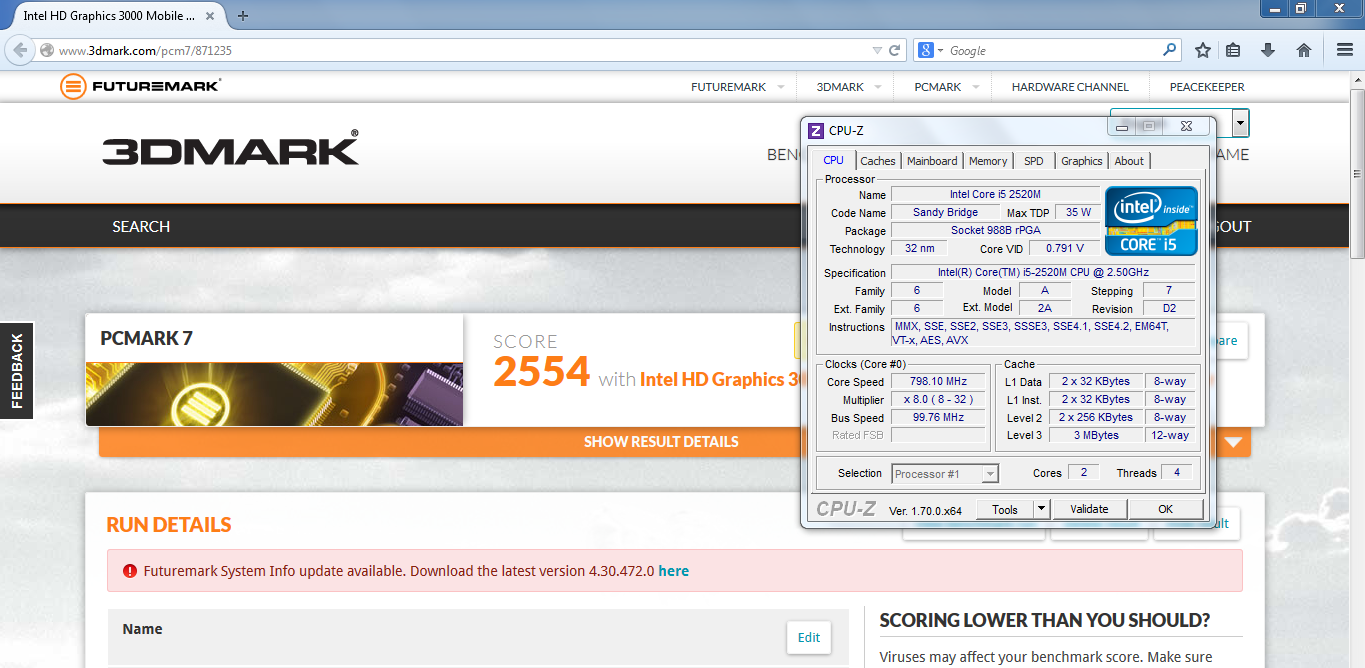Click the Multiplier value x 8.0 ( 8 - 32 )
The image size is (1365, 668).
pos(937,400)
